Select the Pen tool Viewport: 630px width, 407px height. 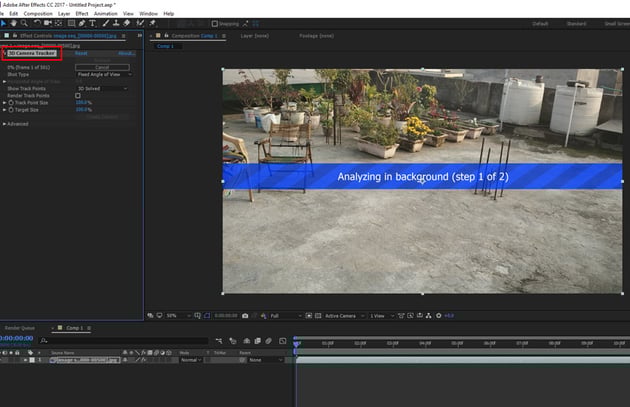[x=82, y=23]
